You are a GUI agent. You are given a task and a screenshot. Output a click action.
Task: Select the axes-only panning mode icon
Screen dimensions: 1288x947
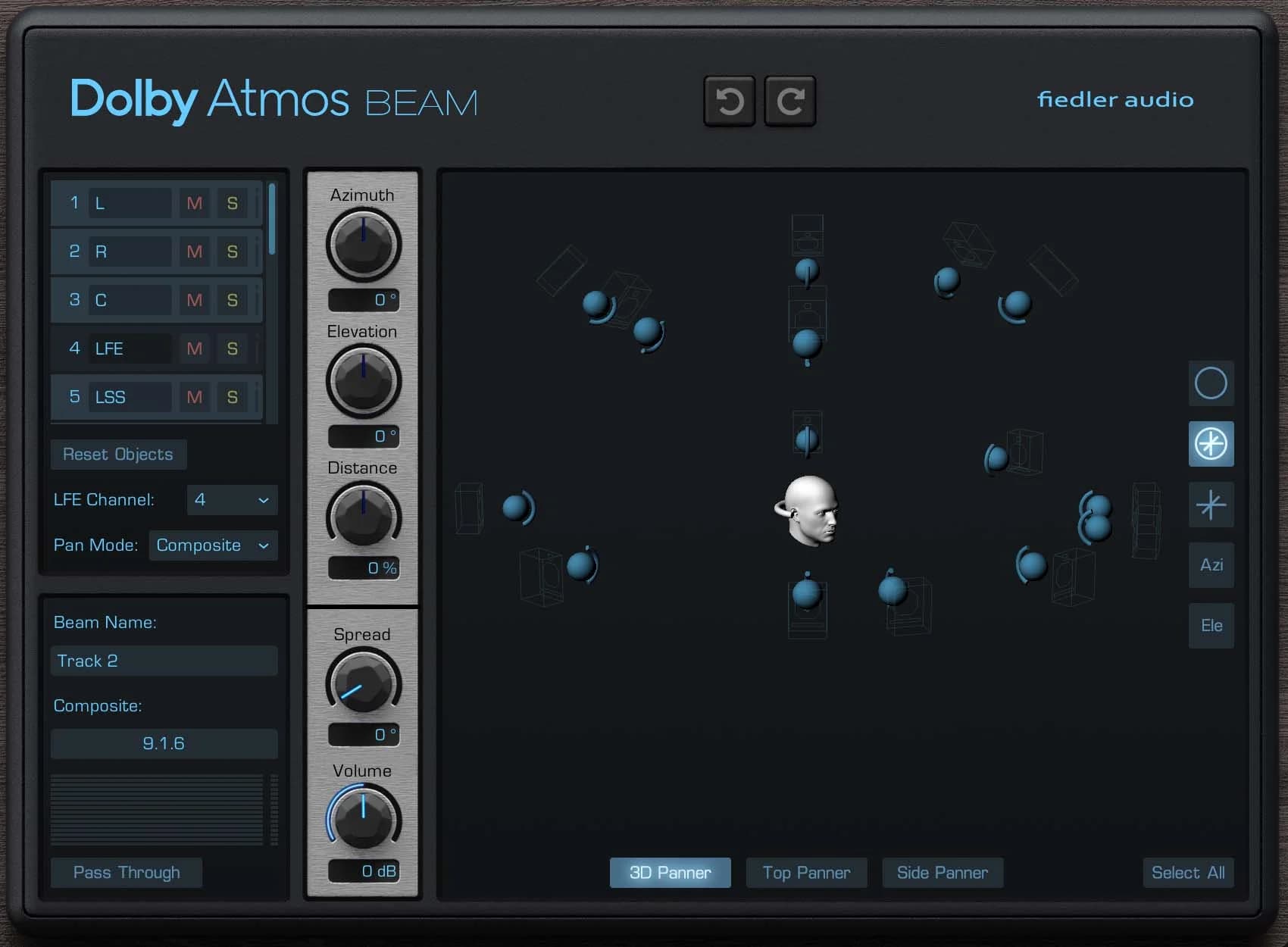[1211, 505]
